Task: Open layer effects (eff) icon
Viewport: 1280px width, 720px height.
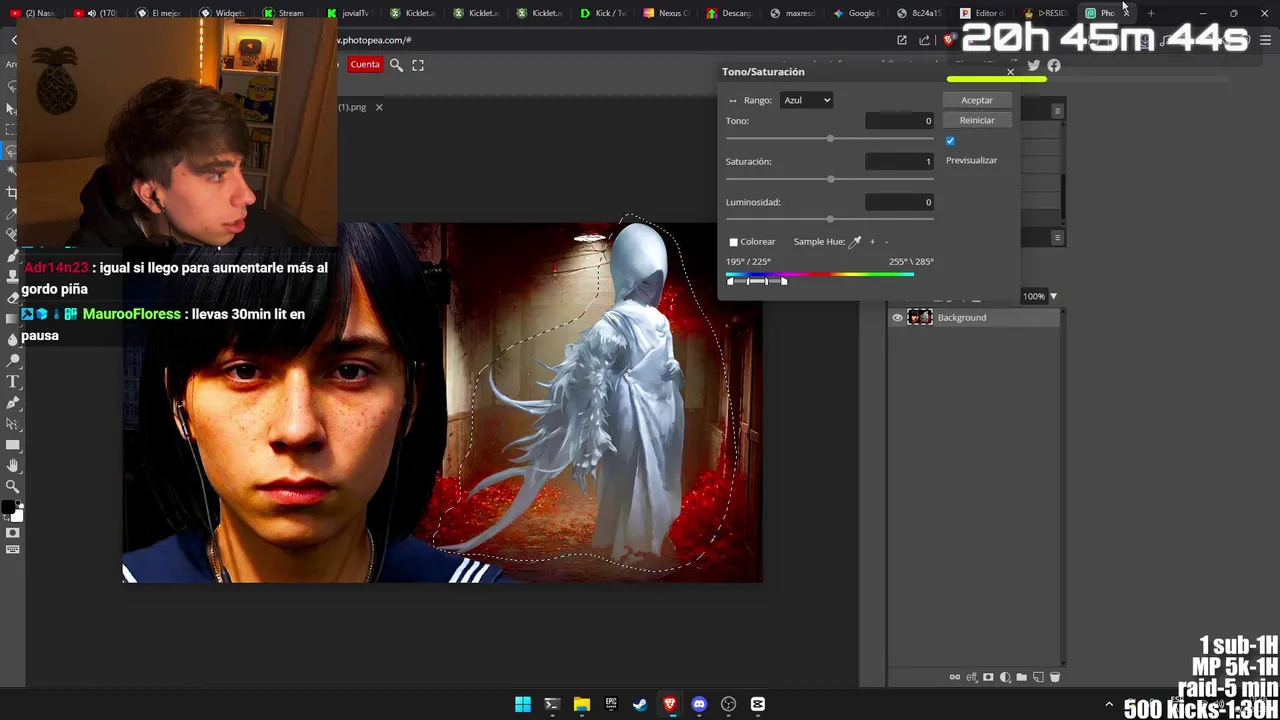Action: pos(971,677)
